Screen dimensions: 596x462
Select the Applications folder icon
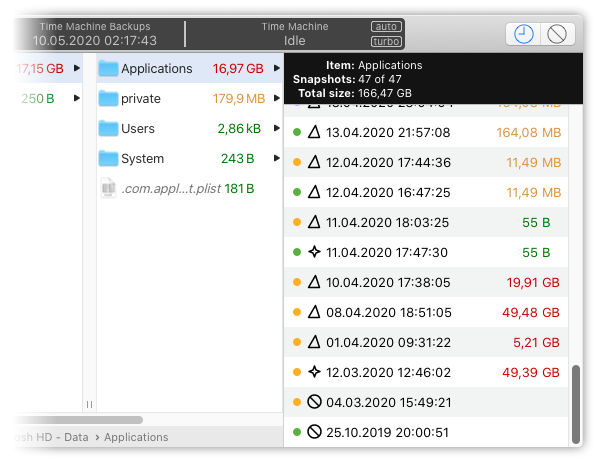108,68
